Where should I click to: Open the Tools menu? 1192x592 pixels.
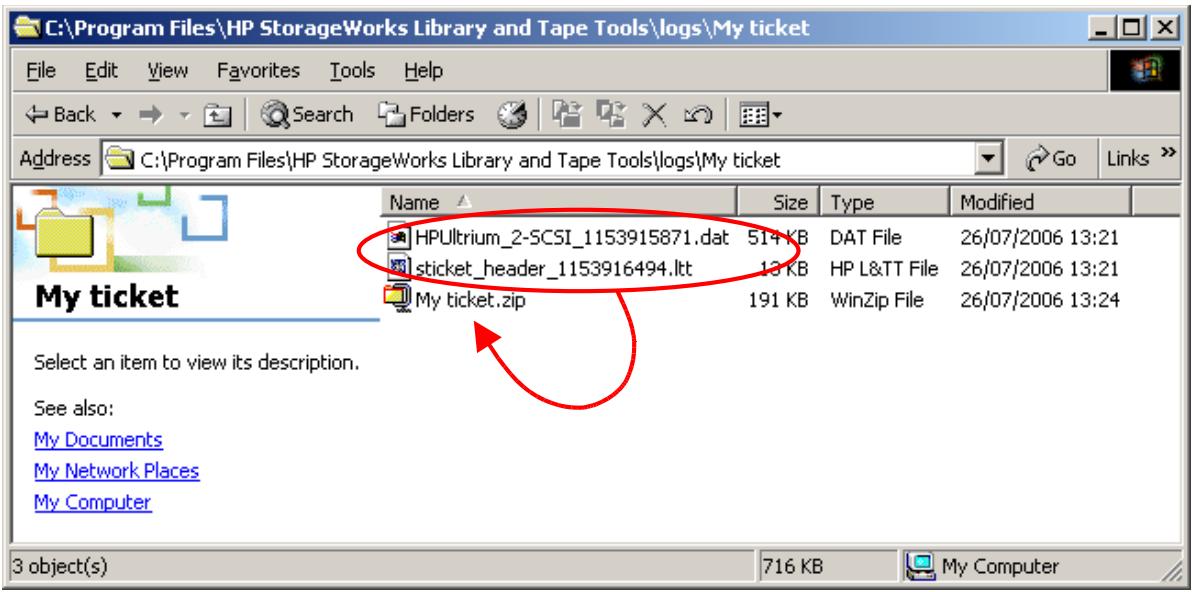(352, 71)
